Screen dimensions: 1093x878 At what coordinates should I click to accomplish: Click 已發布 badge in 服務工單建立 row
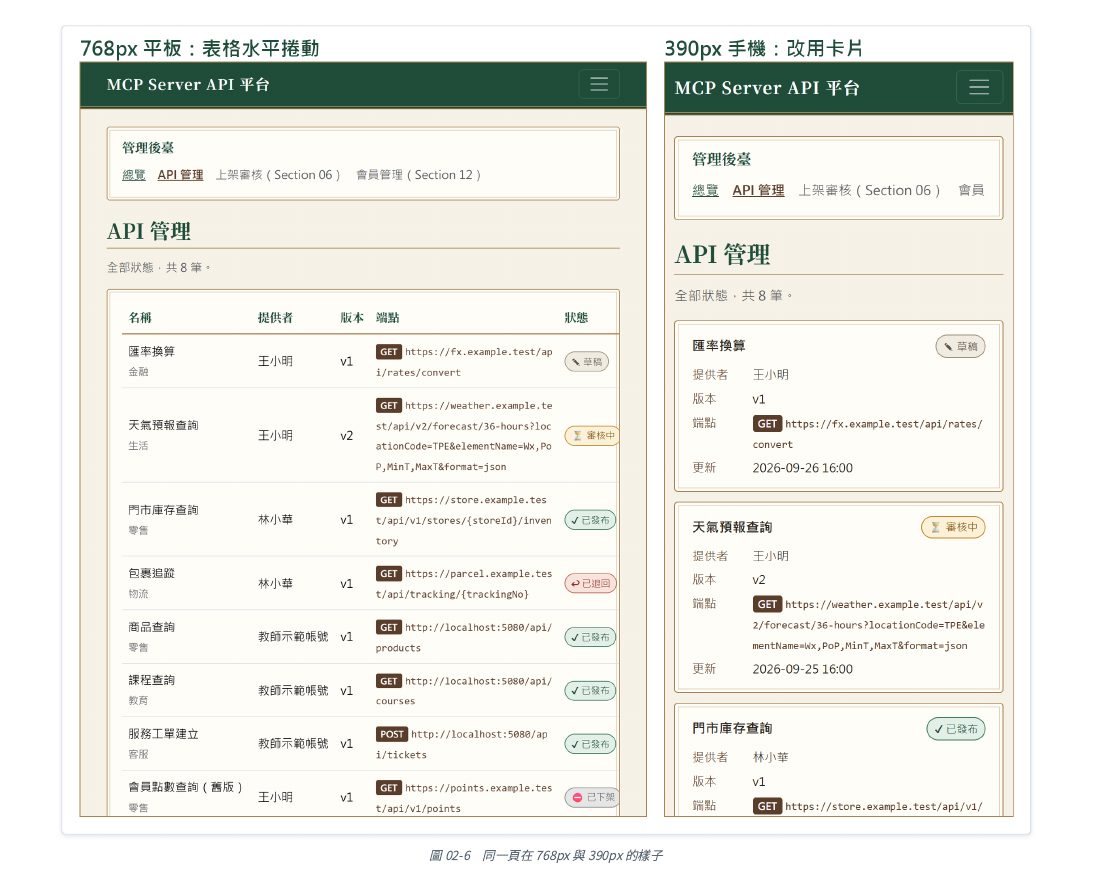[x=590, y=744]
